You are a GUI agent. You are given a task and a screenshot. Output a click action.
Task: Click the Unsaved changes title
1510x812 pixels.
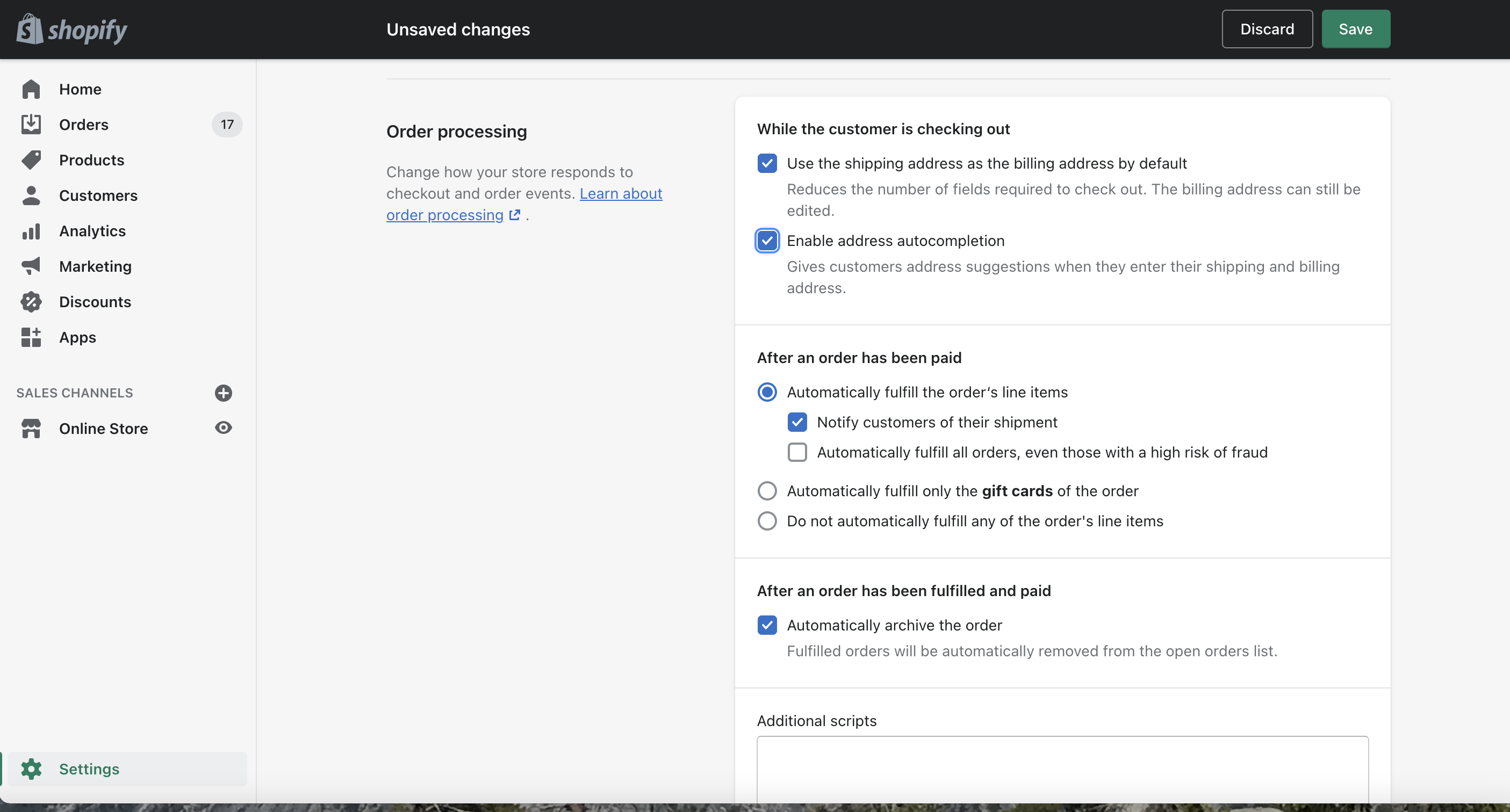click(458, 30)
